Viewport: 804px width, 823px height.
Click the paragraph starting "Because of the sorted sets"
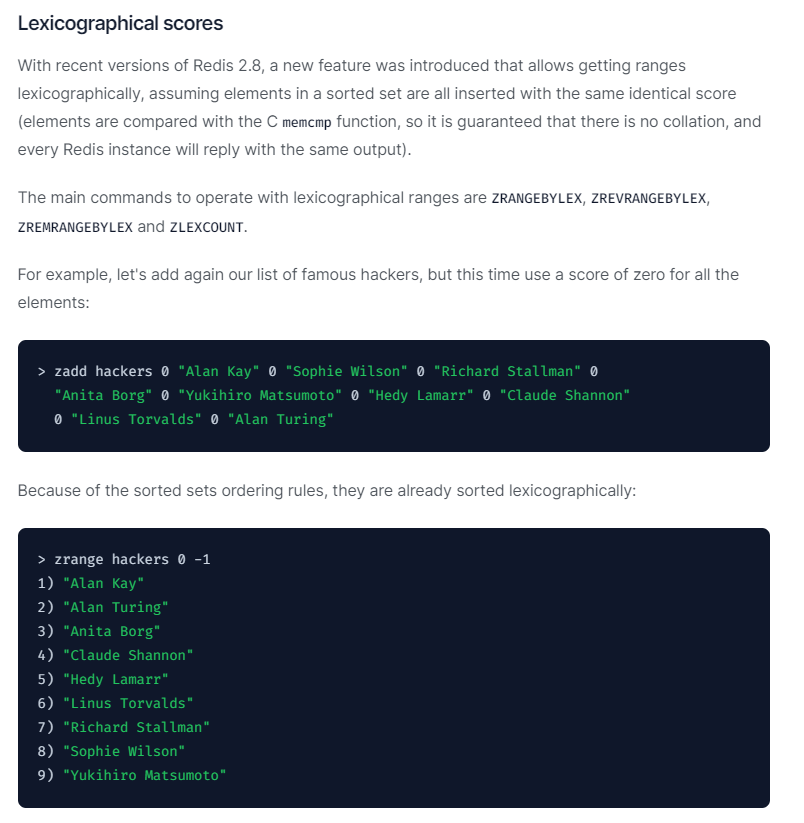(326, 491)
